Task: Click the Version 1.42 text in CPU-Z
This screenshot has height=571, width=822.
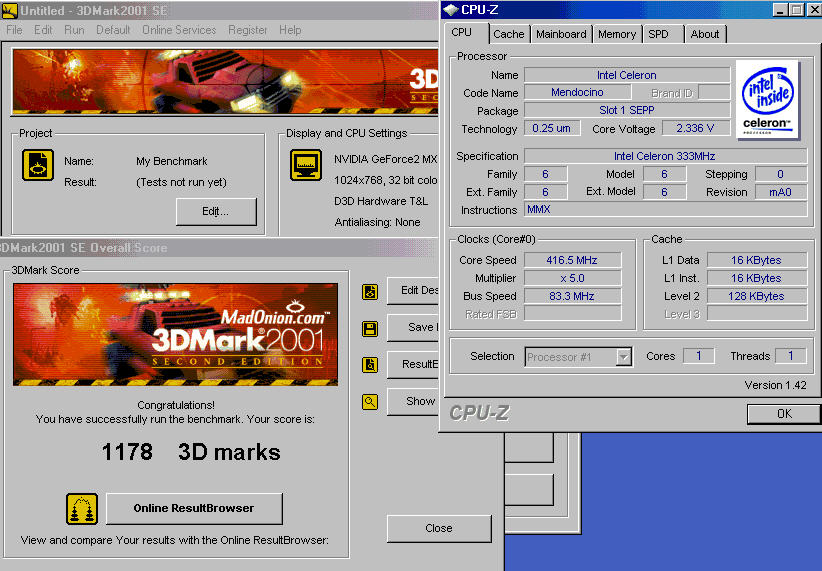Action: pos(775,385)
